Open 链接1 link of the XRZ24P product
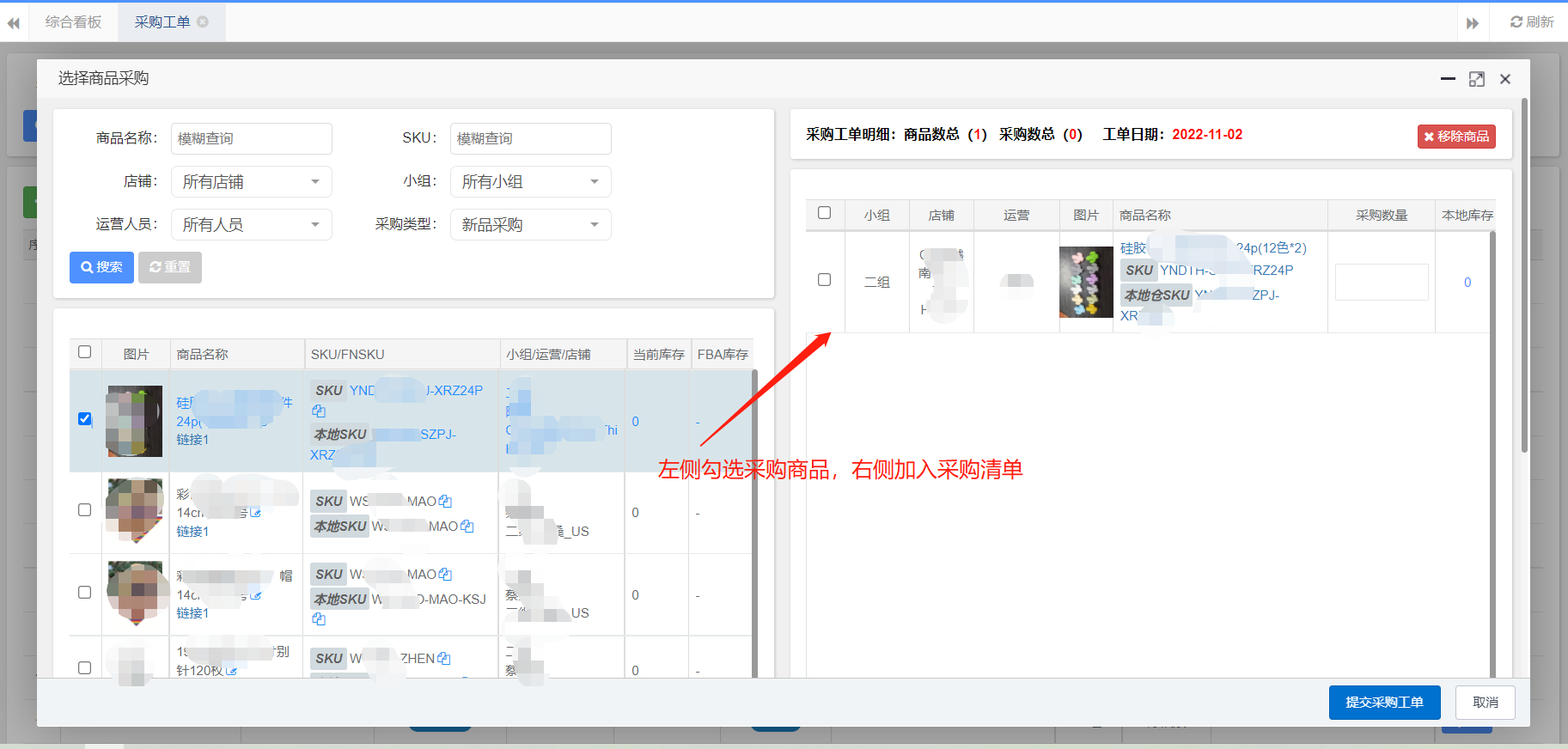Image resolution: width=1568 pixels, height=749 pixels. pyautogui.click(x=192, y=440)
